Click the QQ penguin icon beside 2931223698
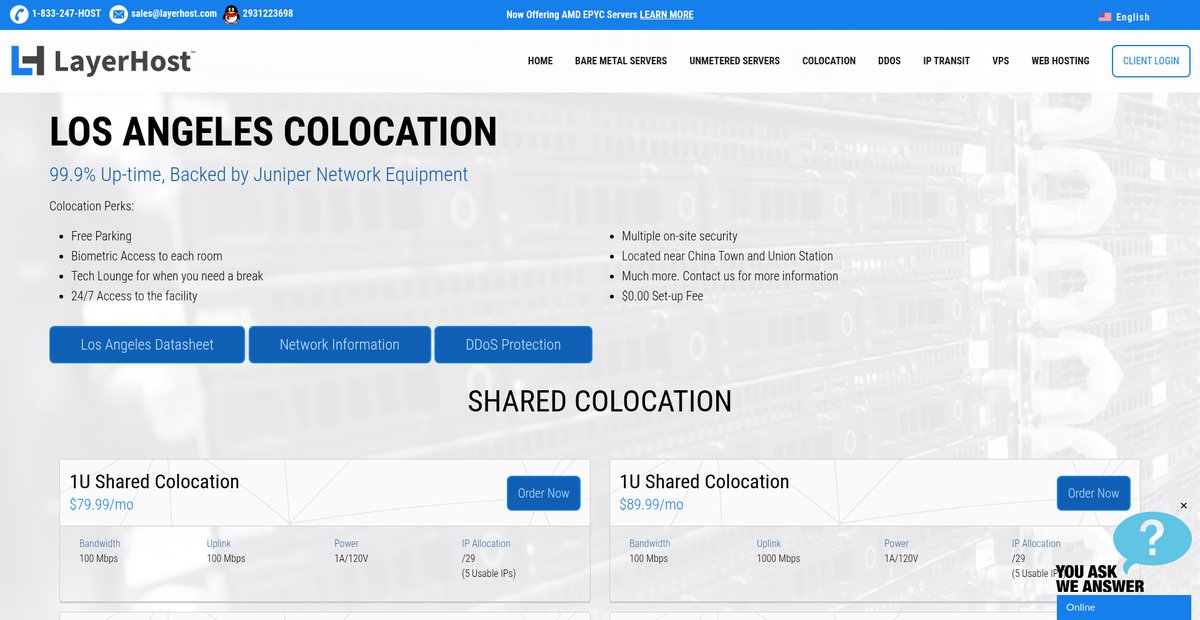 click(x=231, y=14)
